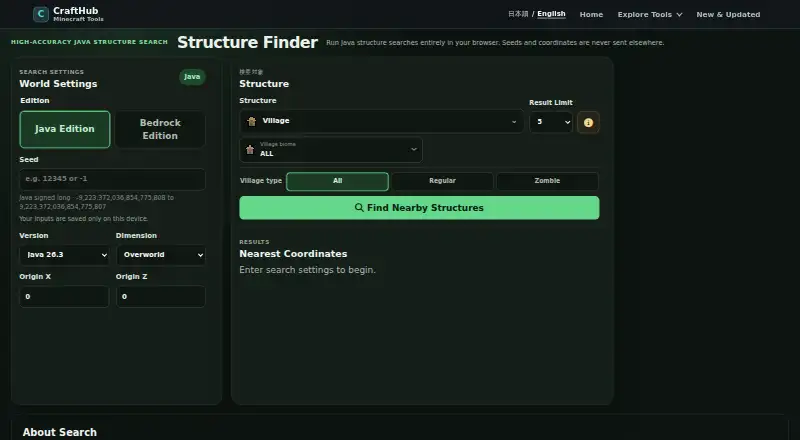Select Java Edition

(65, 129)
